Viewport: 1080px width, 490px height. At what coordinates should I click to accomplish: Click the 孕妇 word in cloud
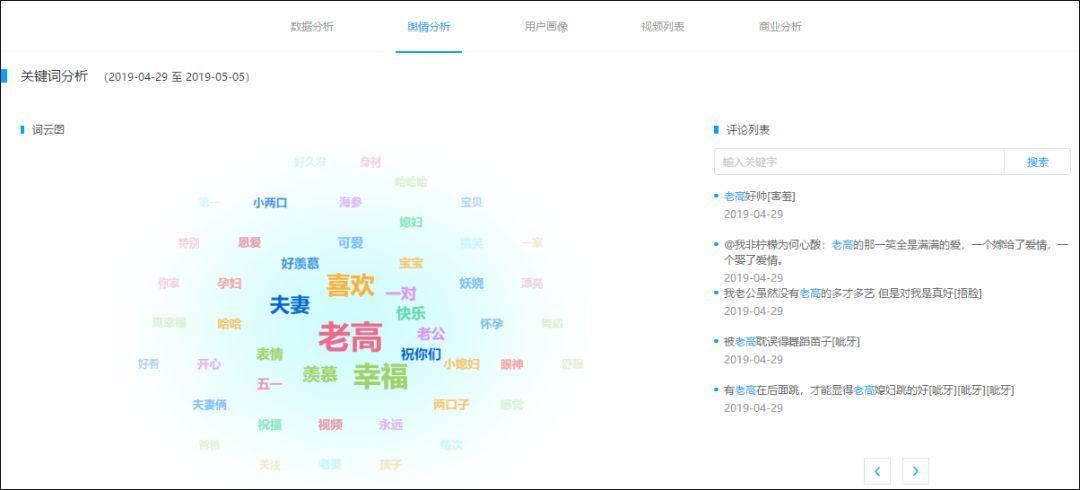click(x=229, y=283)
